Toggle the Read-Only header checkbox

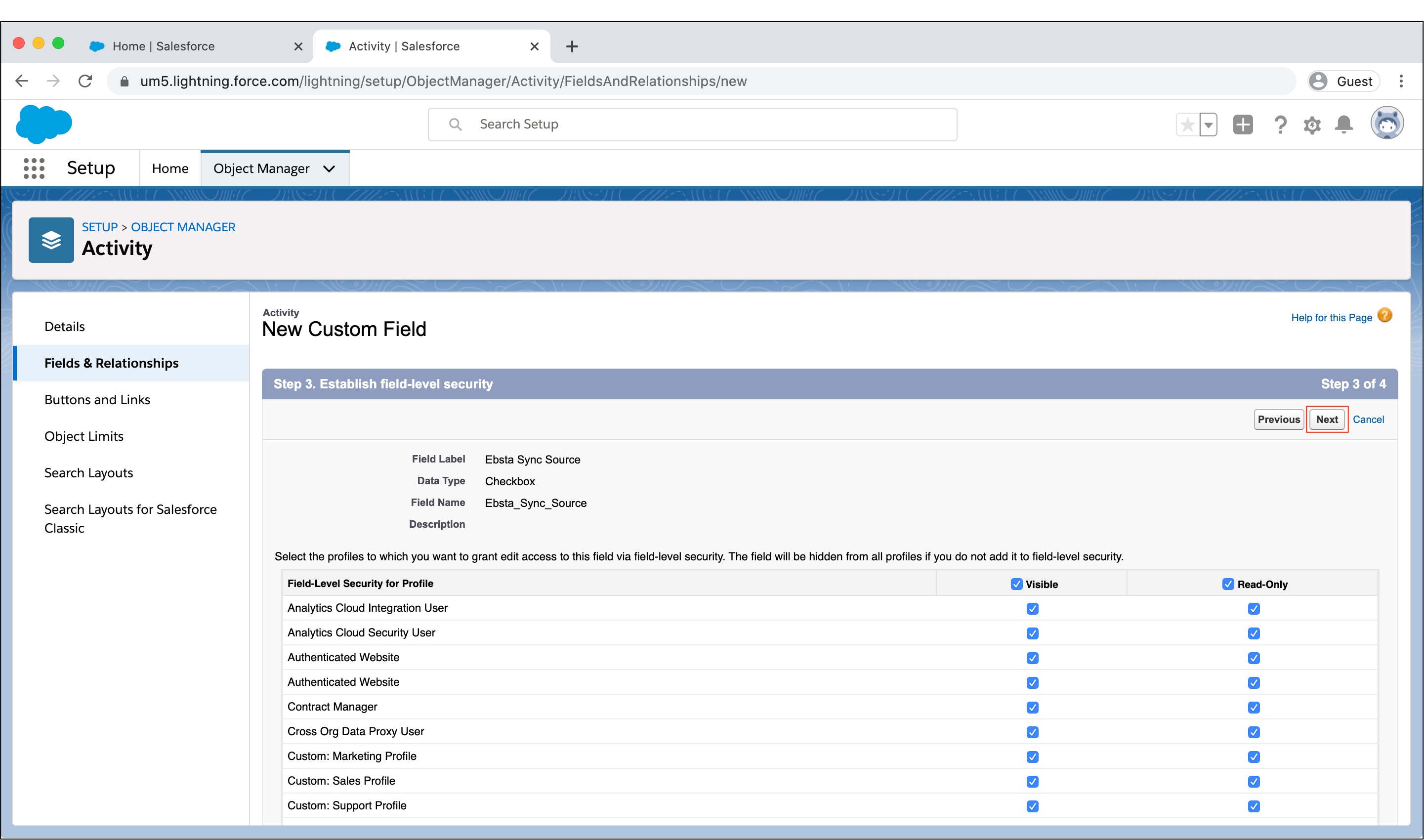point(1228,584)
